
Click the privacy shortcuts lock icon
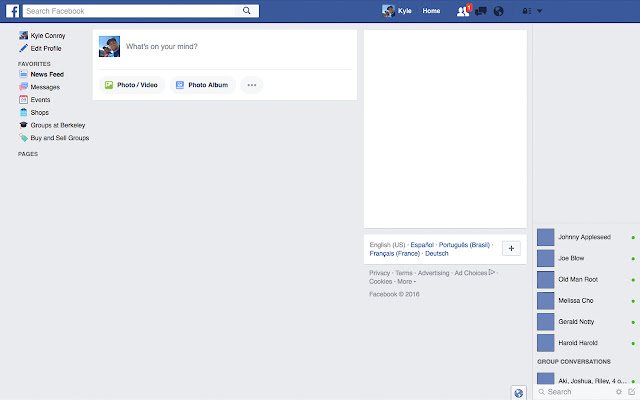tap(525, 11)
